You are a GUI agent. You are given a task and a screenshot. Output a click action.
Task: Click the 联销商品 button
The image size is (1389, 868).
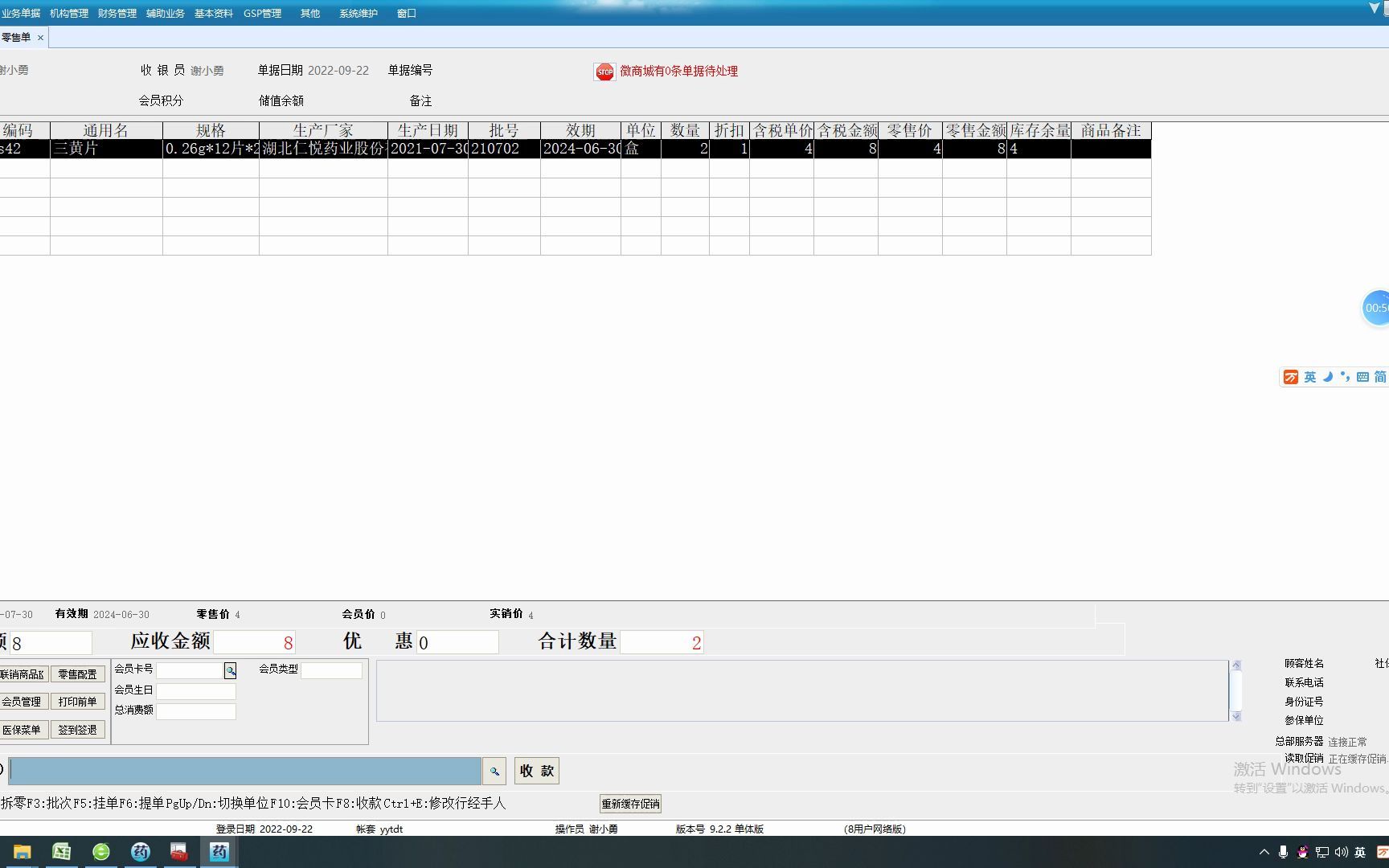(x=23, y=674)
